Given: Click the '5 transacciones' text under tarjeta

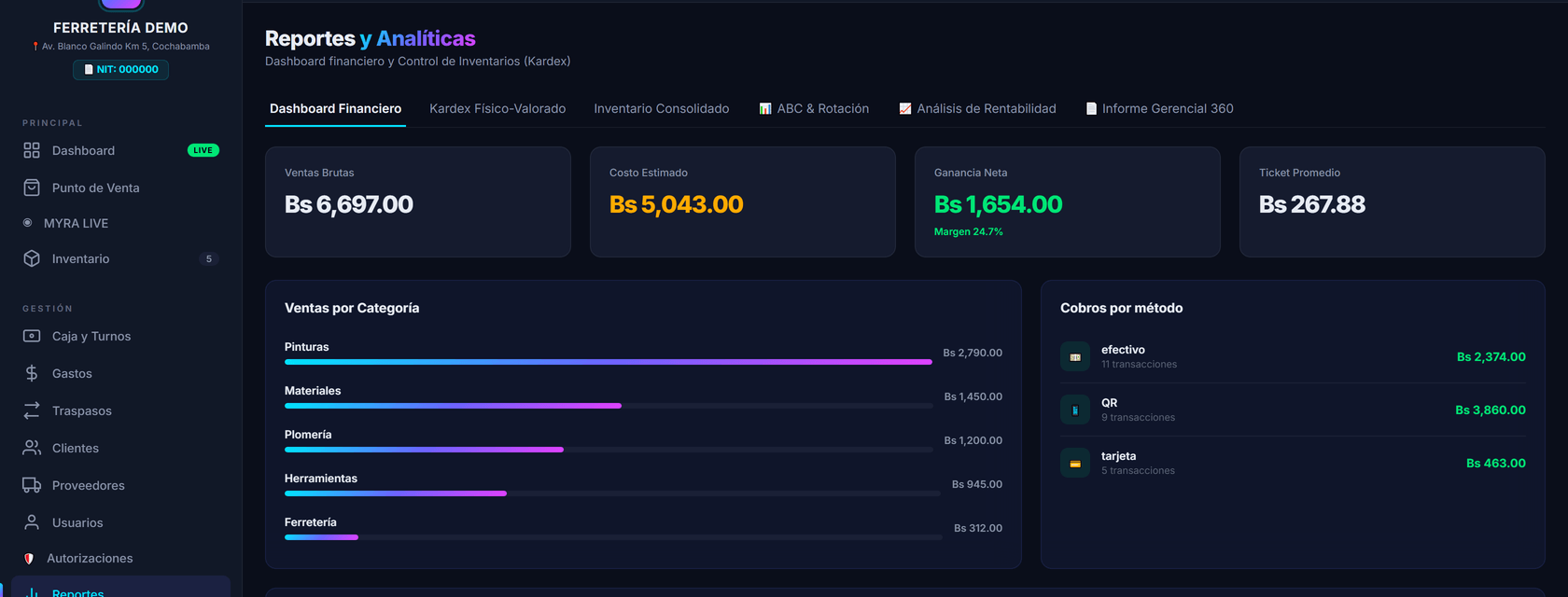Looking at the screenshot, I should (1138, 471).
